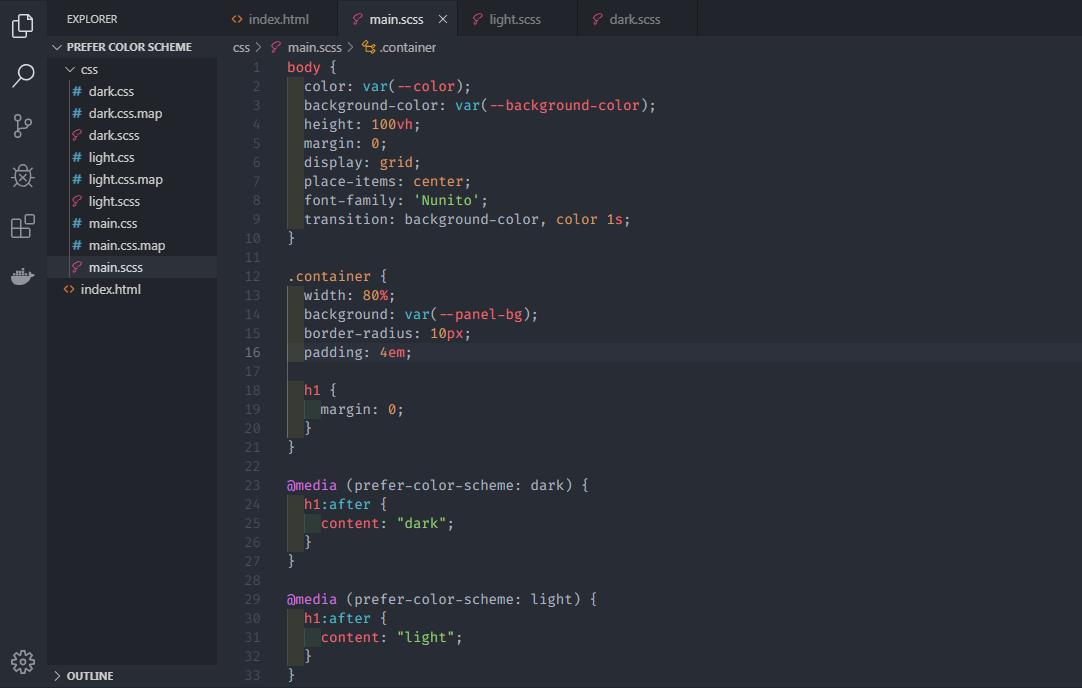Image resolution: width=1082 pixels, height=688 pixels.
Task: Click the EXPLORER panel title
Action: coord(92,19)
